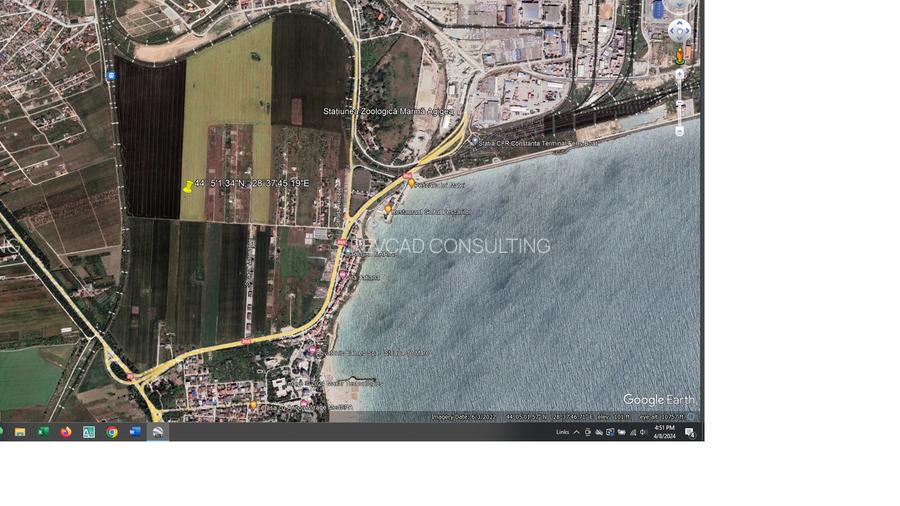Click zoom in plus button
This screenshot has width=900, height=506.
(680, 74)
